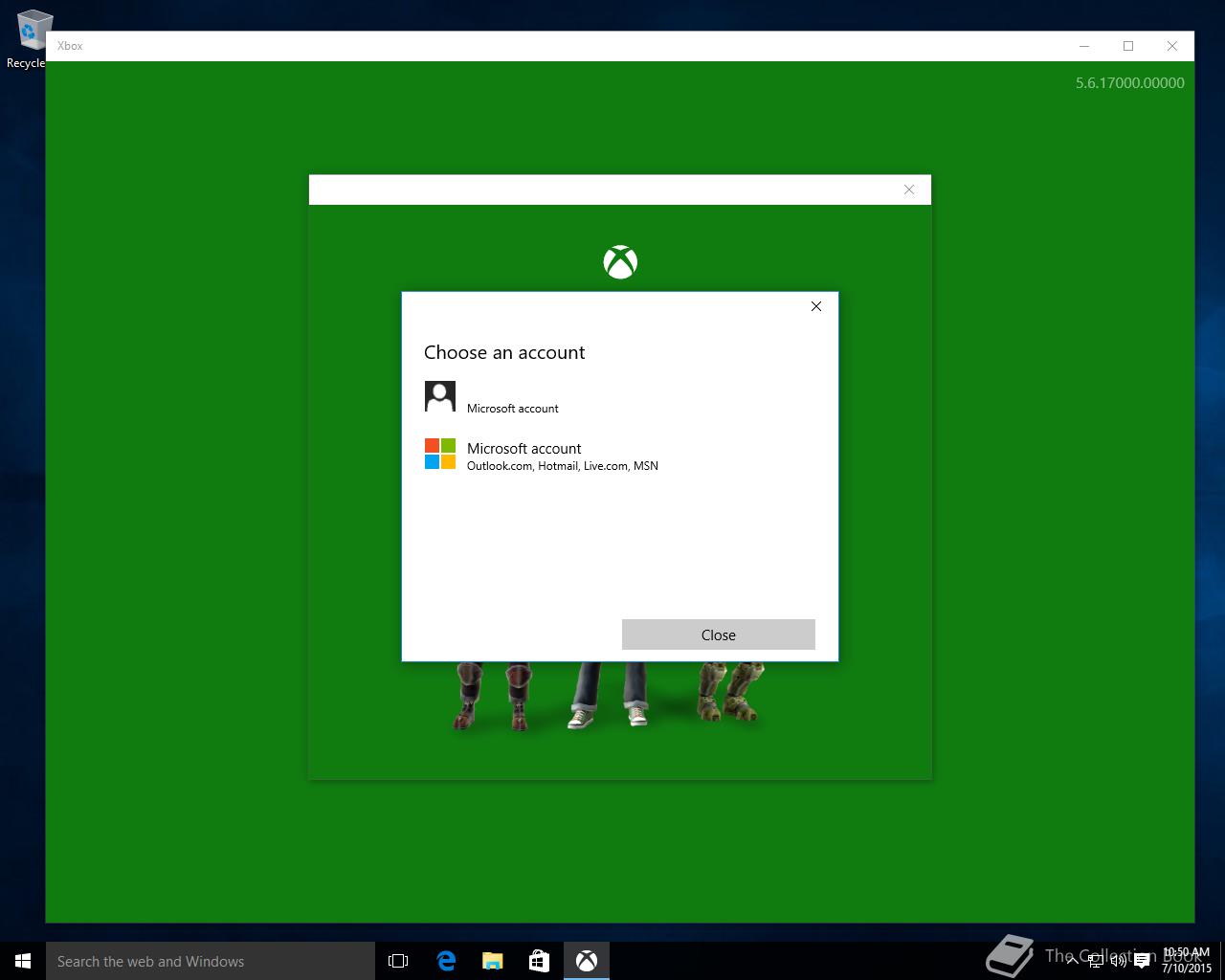Click the network icon in system tray
Screen dimensions: 1225x980
[x=1096, y=962]
